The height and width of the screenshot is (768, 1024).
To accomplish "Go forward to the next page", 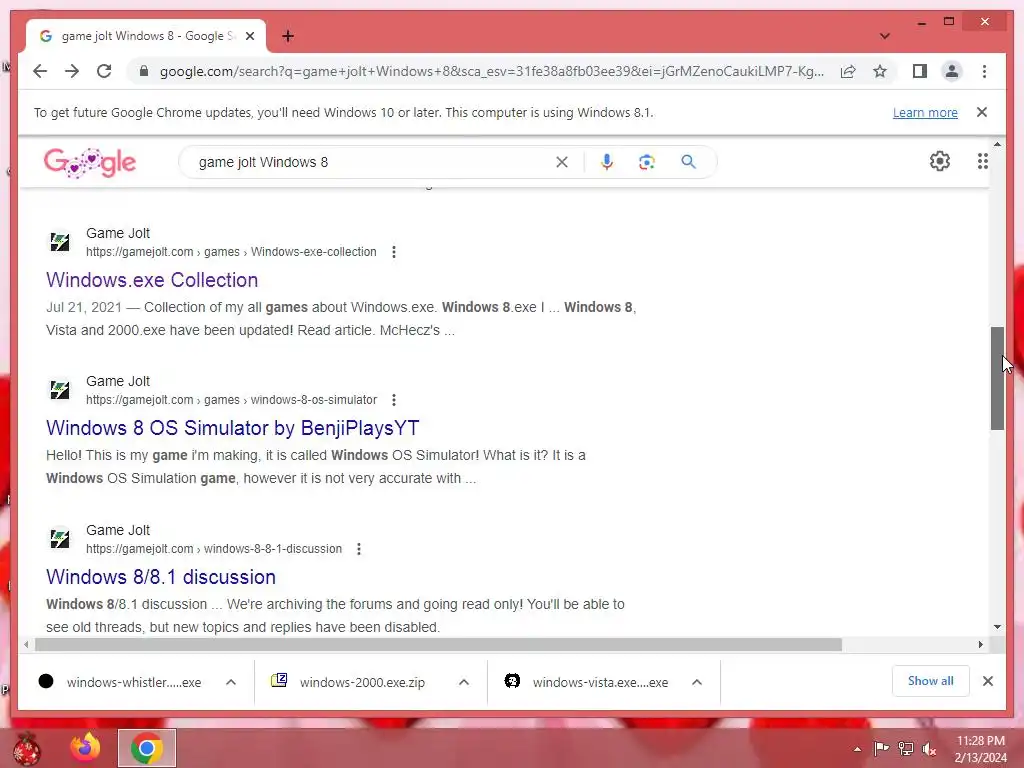I will click(x=72, y=71).
